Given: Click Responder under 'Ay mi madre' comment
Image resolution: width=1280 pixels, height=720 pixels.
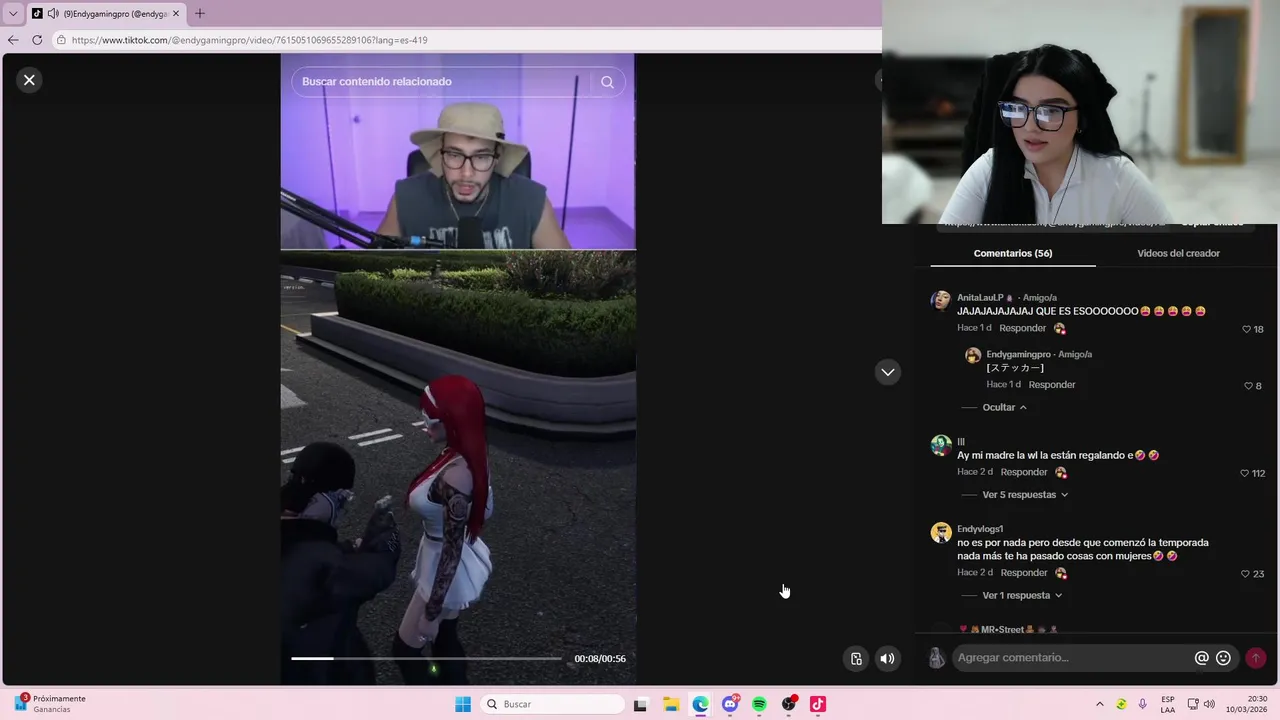Looking at the screenshot, I should click(x=1024, y=472).
